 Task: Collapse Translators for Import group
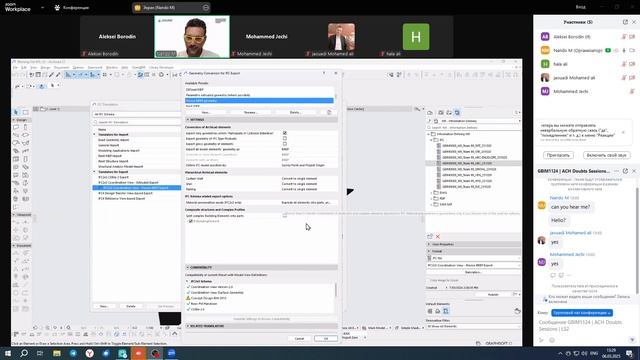(x=94, y=134)
